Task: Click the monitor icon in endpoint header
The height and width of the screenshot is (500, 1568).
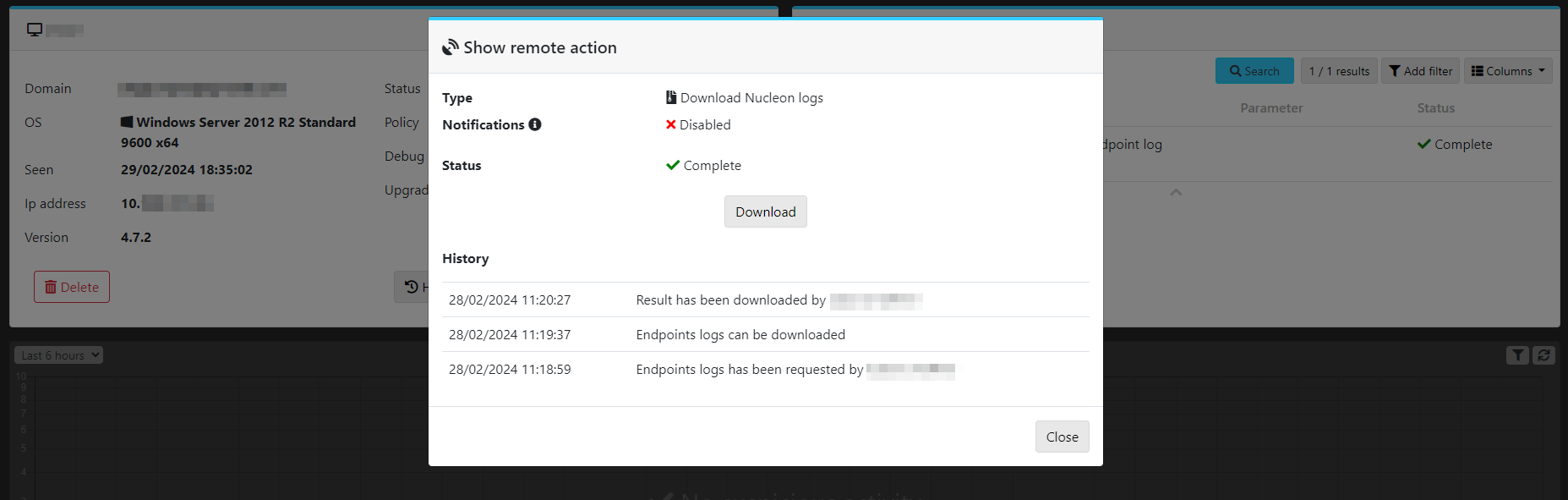Action: (x=35, y=30)
